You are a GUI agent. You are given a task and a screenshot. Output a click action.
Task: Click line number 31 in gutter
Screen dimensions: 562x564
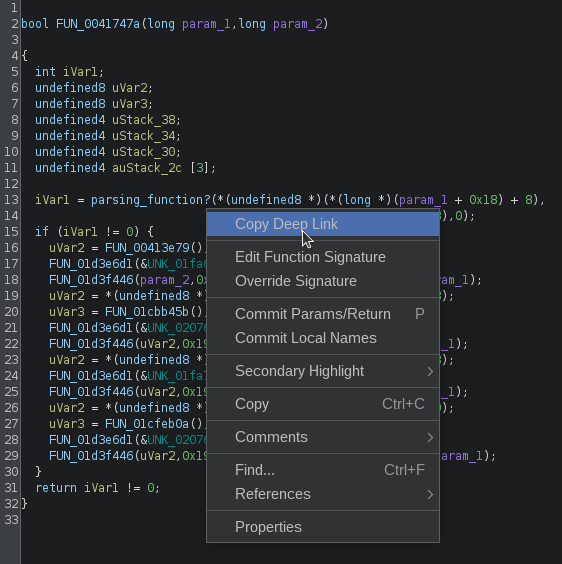coord(11,488)
